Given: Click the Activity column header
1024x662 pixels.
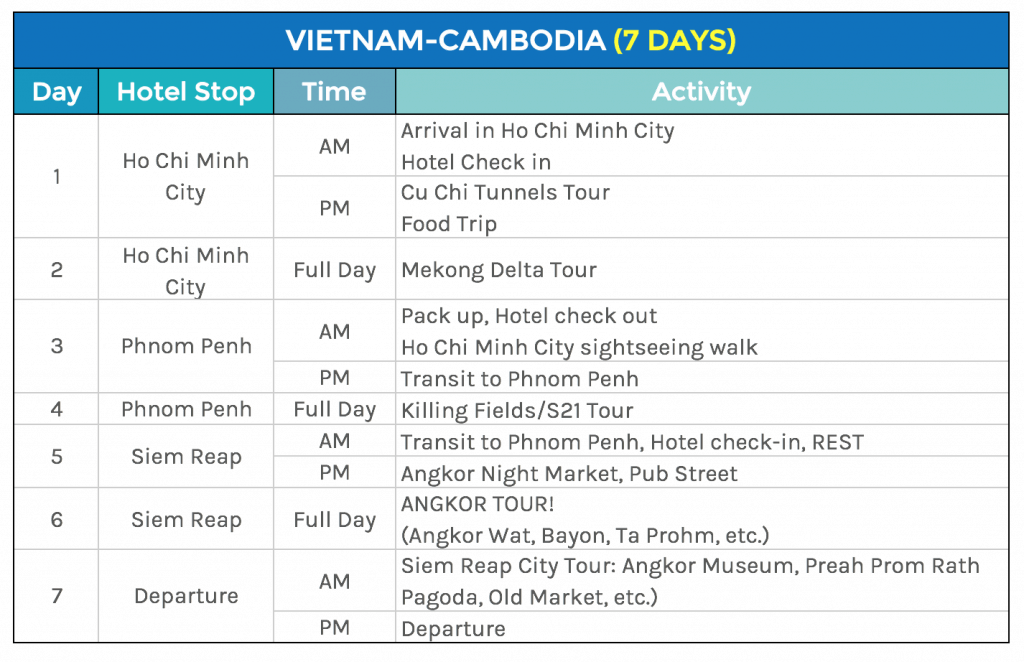Looking at the screenshot, I should tap(701, 93).
